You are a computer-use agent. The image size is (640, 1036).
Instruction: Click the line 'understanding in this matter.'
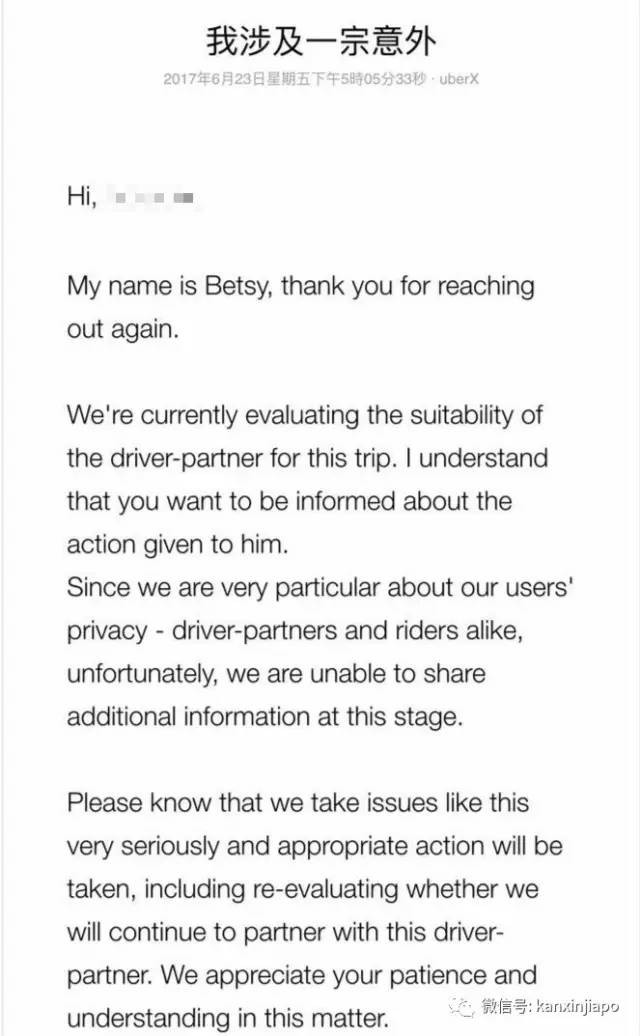pyautogui.click(x=227, y=1018)
